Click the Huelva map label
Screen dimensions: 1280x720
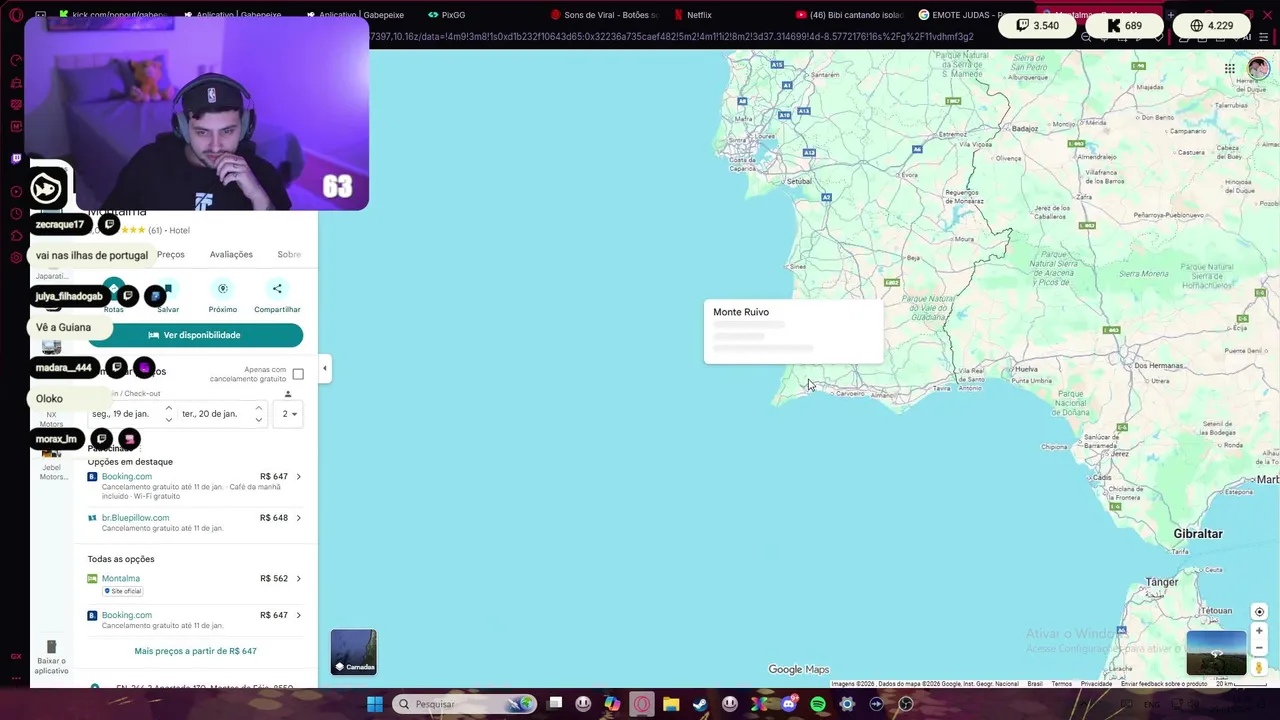point(1025,369)
